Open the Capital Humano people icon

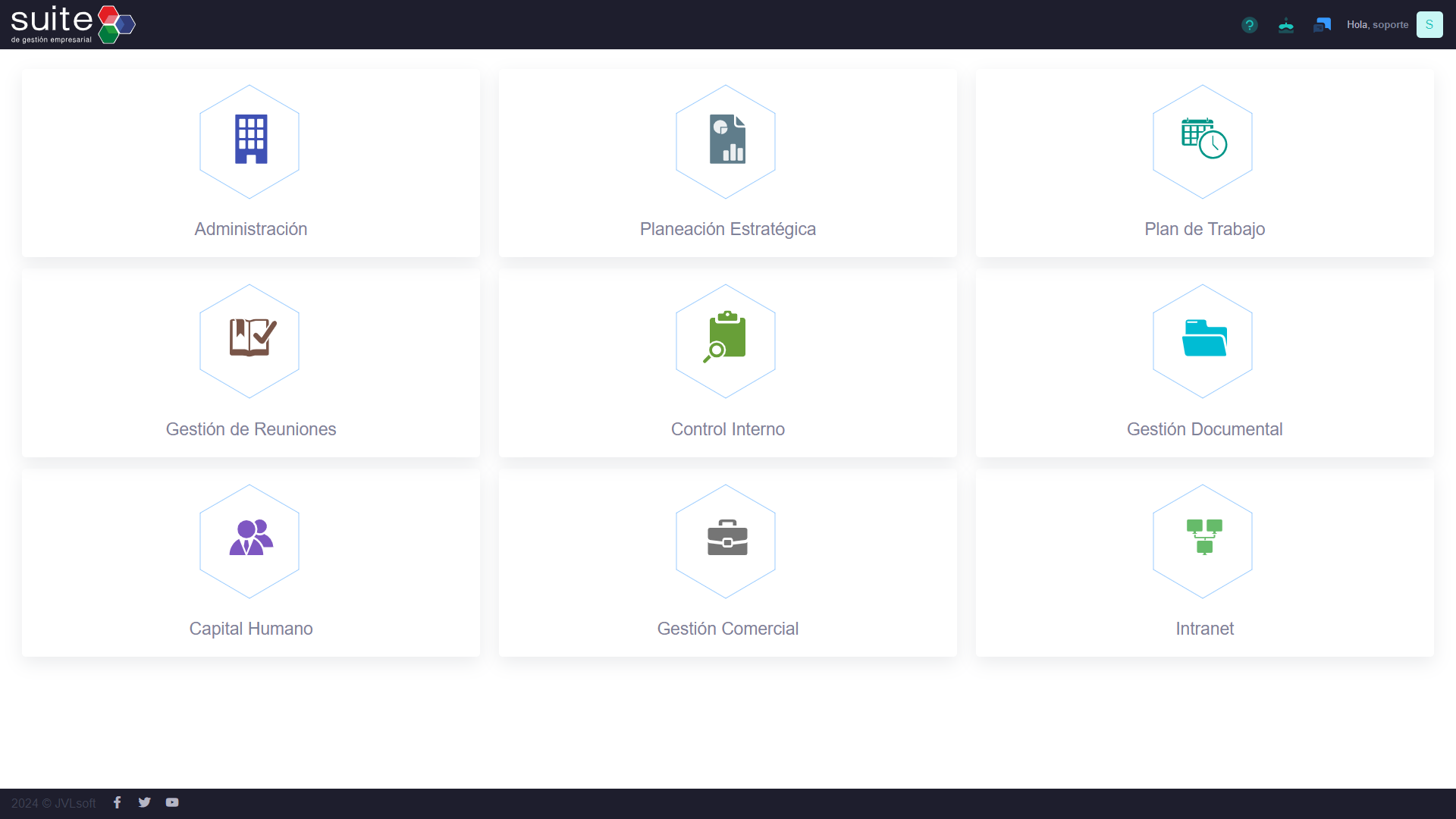tap(251, 538)
